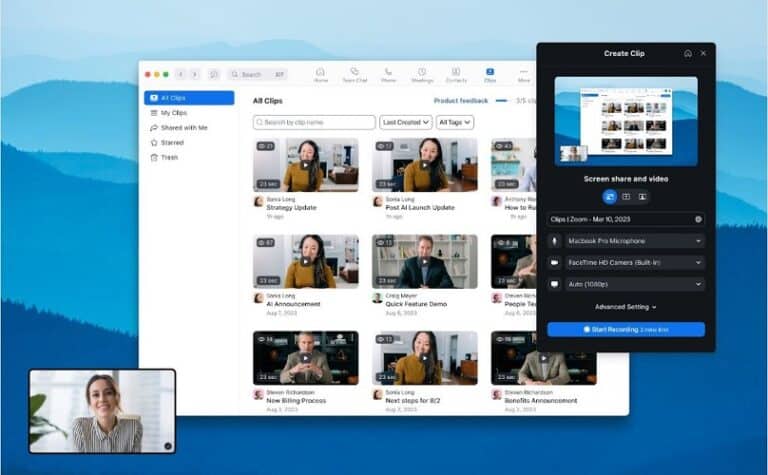Open the FaceTime HD Camera dropdown
This screenshot has height=475, width=768.
click(635, 262)
